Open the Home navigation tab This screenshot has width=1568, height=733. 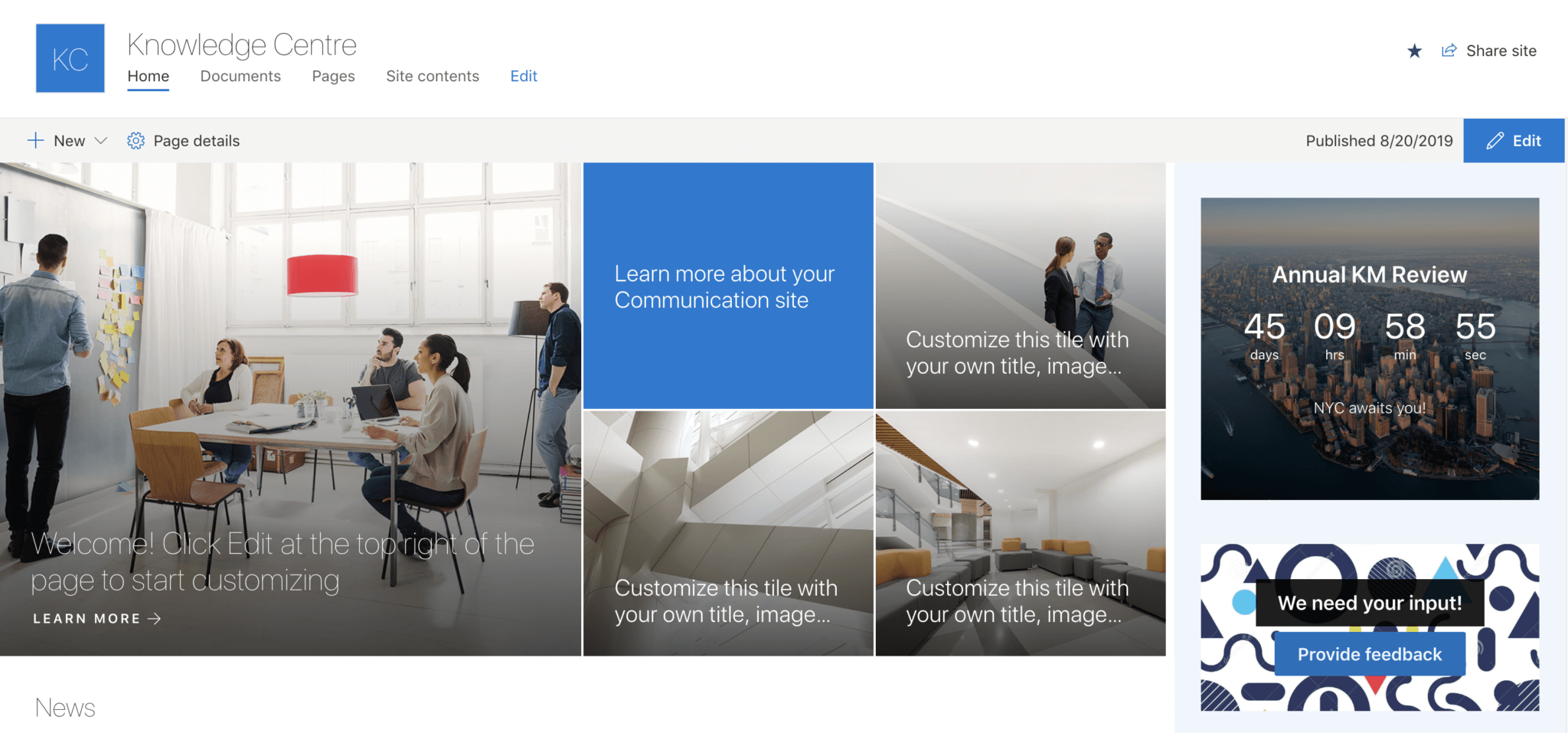pyautogui.click(x=148, y=77)
